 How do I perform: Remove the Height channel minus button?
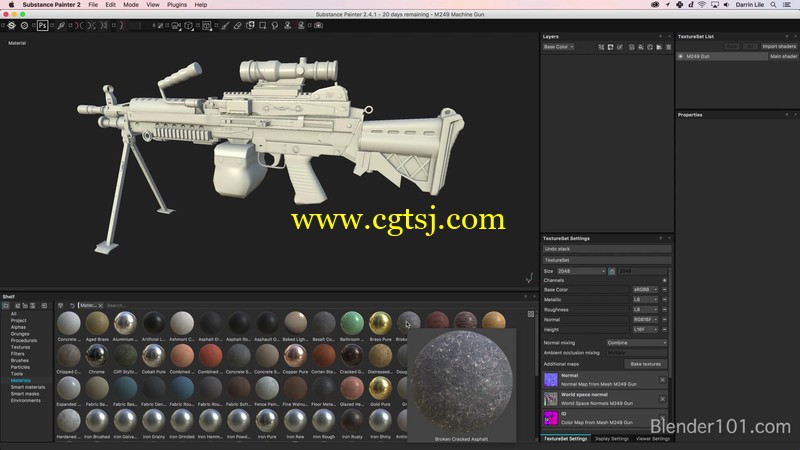pyautogui.click(x=664, y=330)
